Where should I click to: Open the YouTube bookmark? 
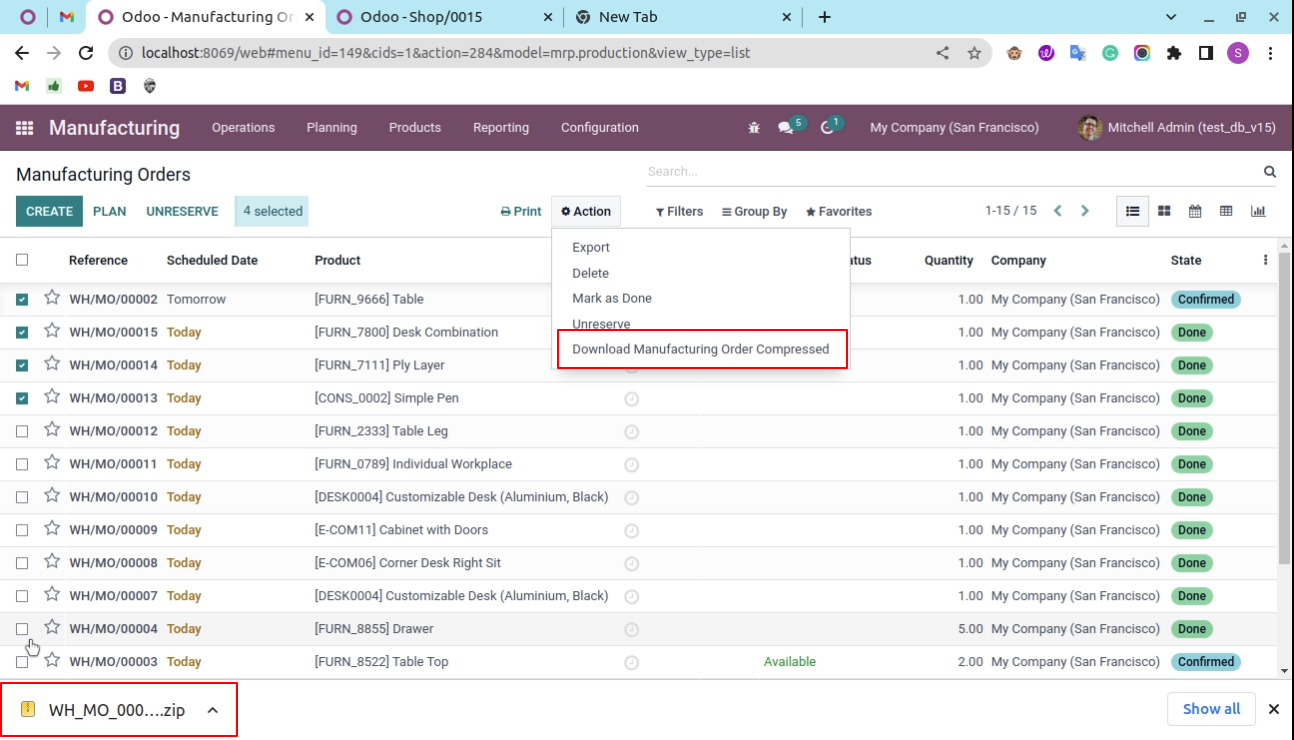point(86,86)
